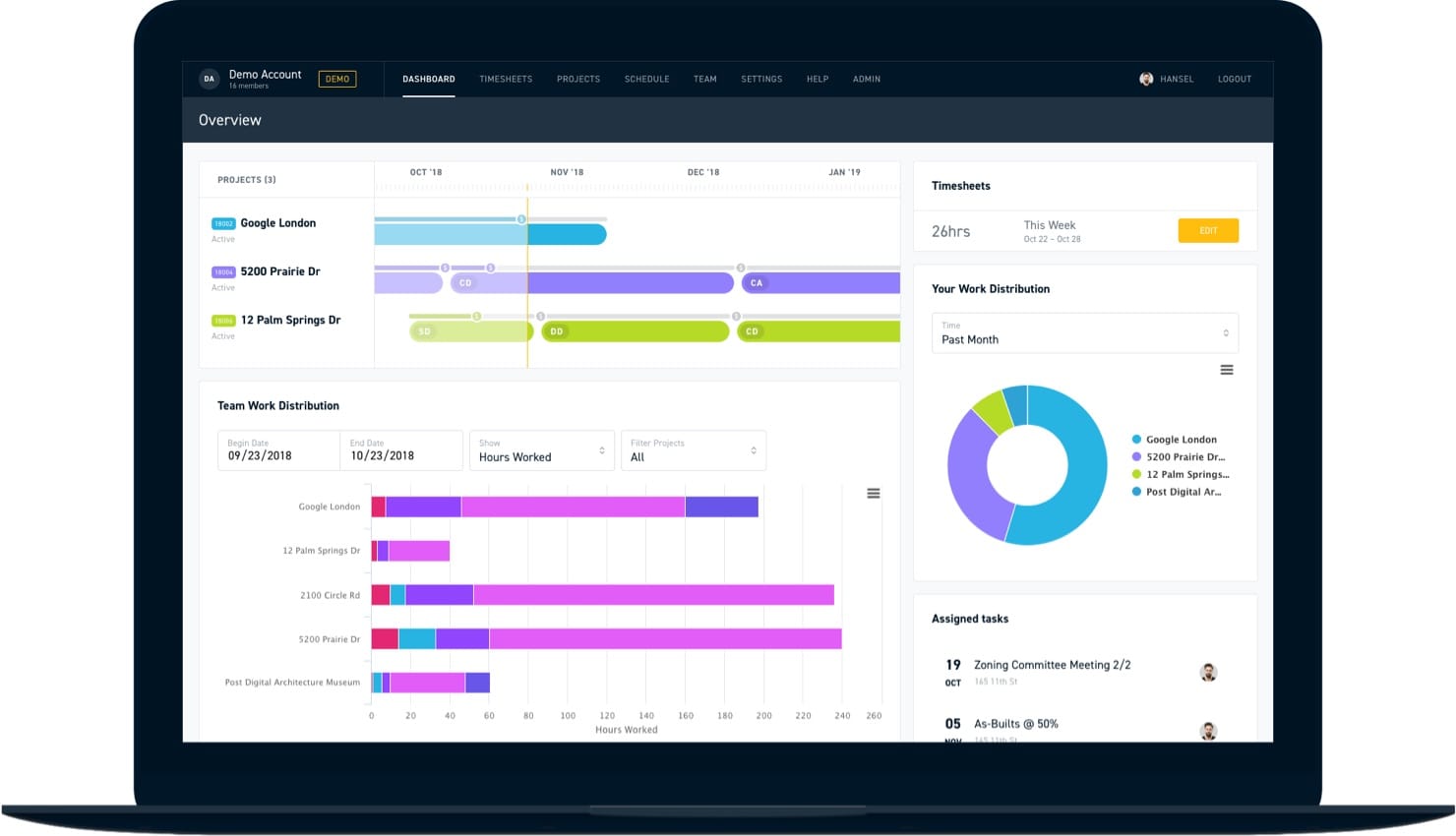Viewport: 1456px width, 836px height.
Task: Click assignee avatar on As-Builts task
Action: [x=1209, y=731]
